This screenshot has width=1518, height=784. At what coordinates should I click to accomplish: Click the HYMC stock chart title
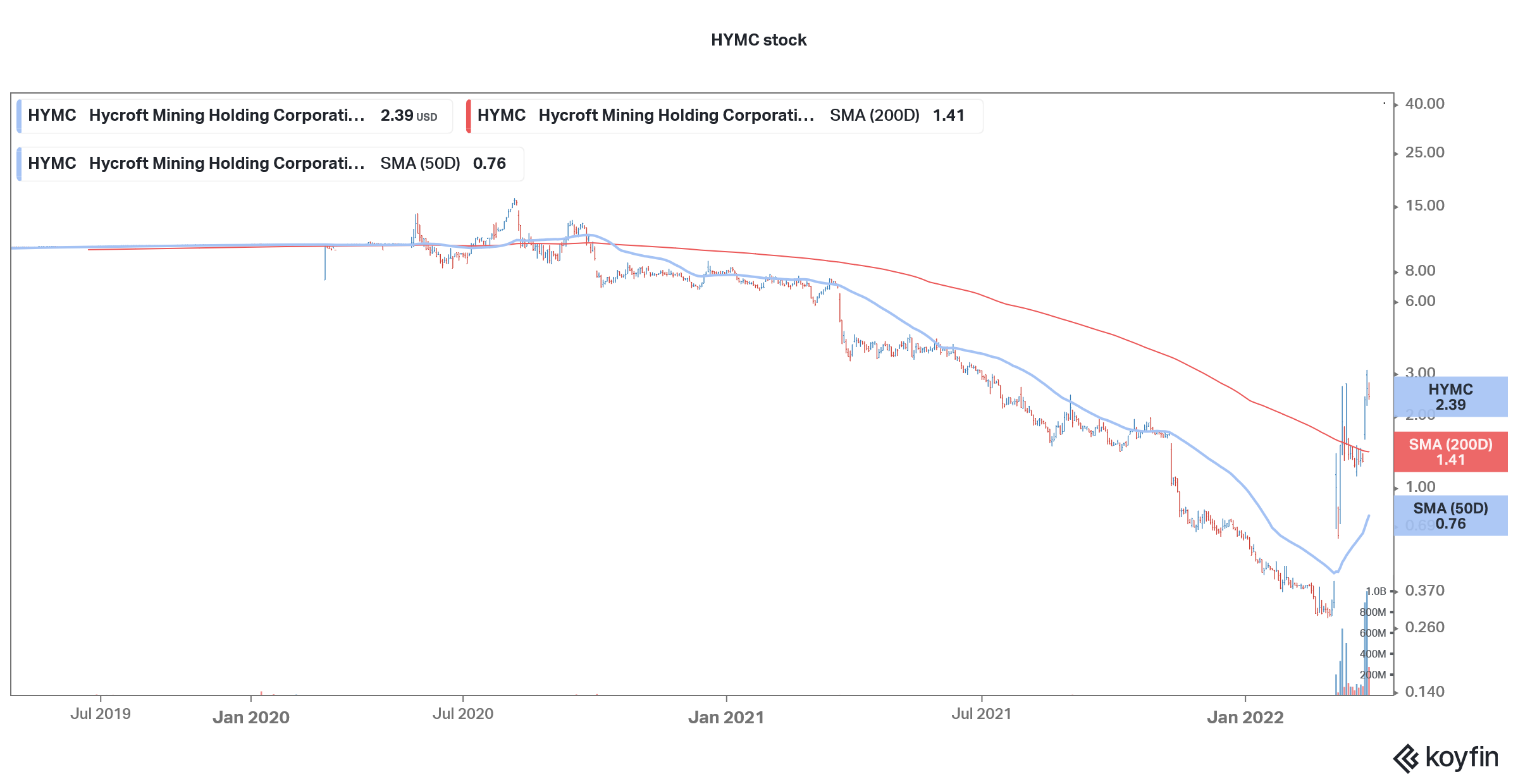point(758,40)
